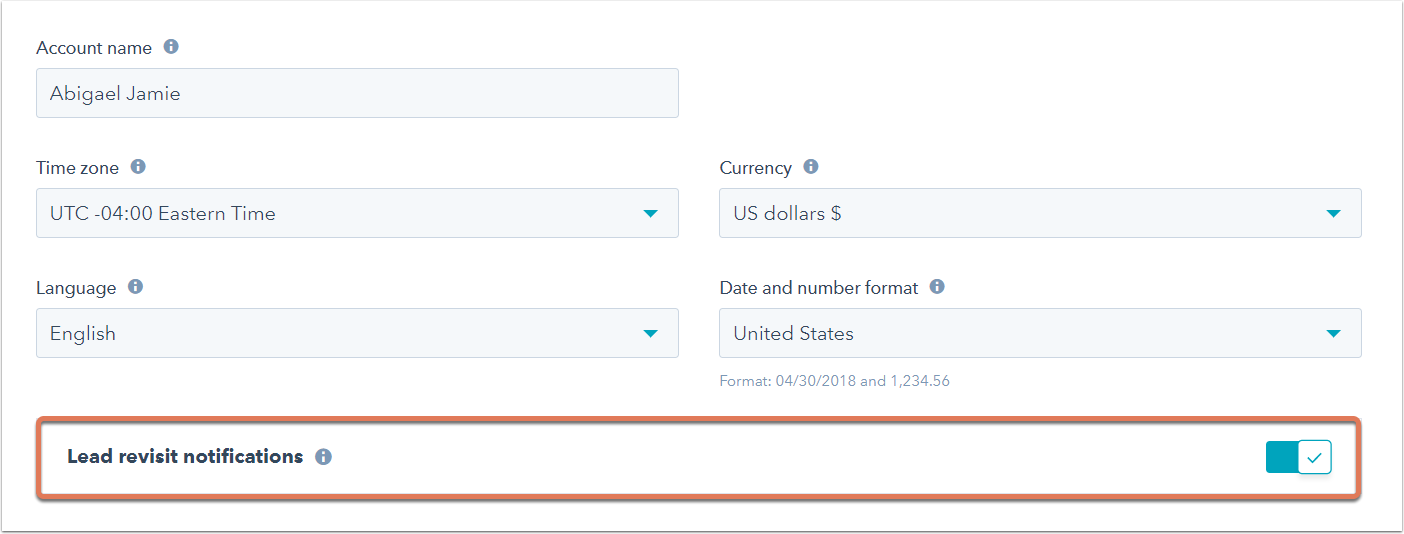
Task: Click info icon beside Currency label
Action: click(811, 167)
